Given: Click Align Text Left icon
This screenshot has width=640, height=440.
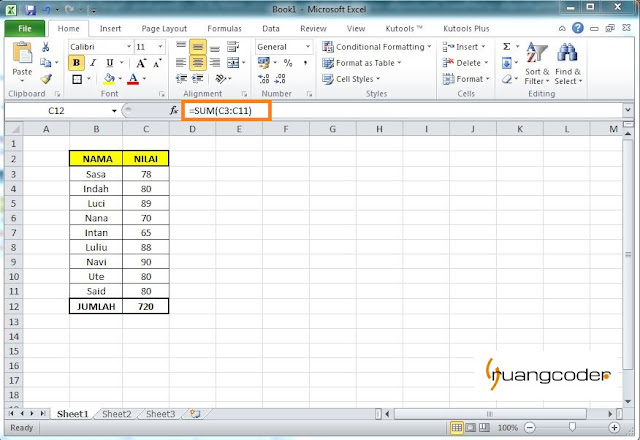Looking at the screenshot, I should pos(181,63).
